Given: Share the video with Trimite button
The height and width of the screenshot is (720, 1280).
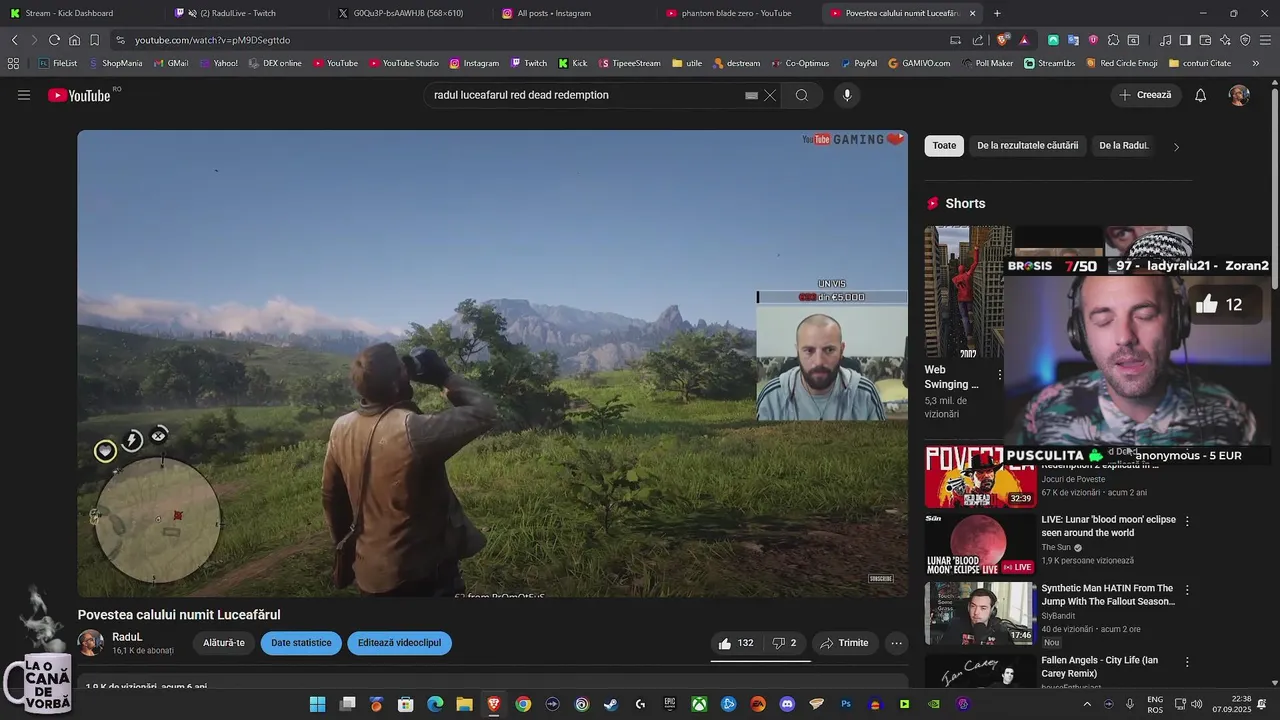Looking at the screenshot, I should (845, 643).
